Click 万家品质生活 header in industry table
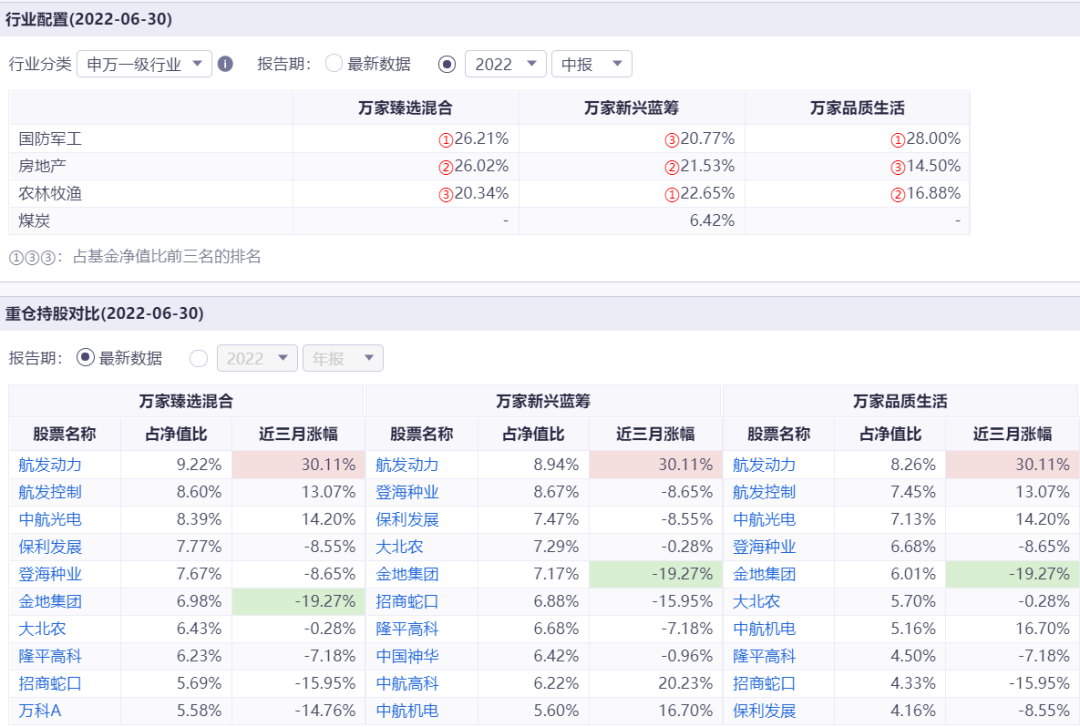The height and width of the screenshot is (727, 1080). tap(858, 108)
